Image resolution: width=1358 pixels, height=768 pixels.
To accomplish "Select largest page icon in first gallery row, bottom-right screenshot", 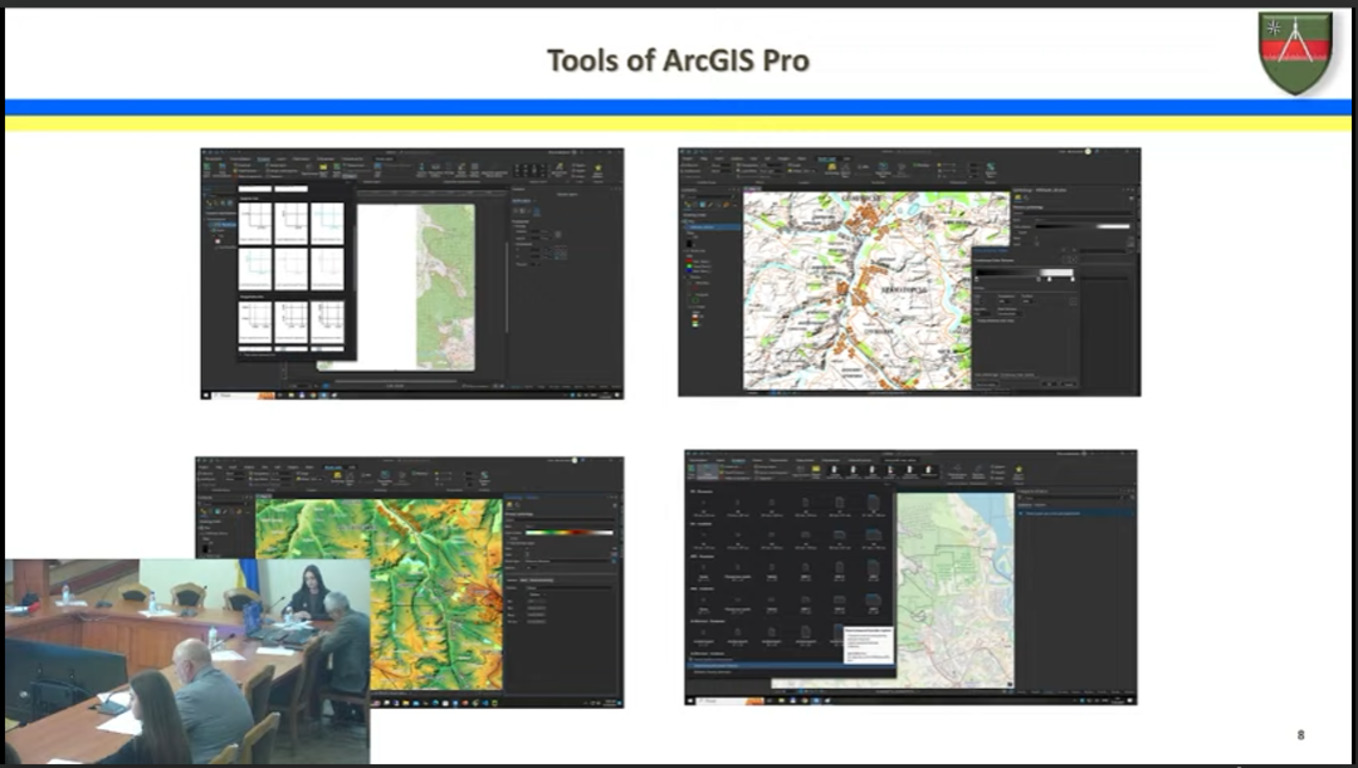I will (x=873, y=504).
